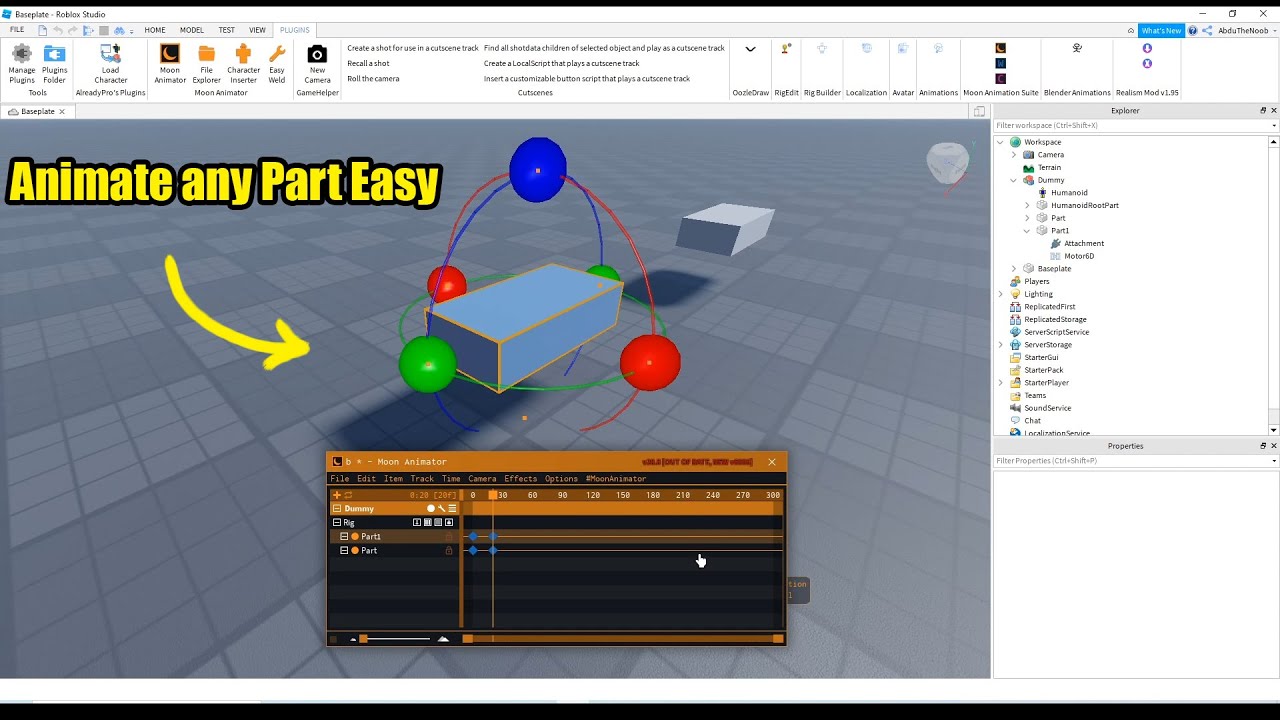Image resolution: width=1280 pixels, height=720 pixels.
Task: Toggle the lock on the Part track
Action: tap(448, 551)
